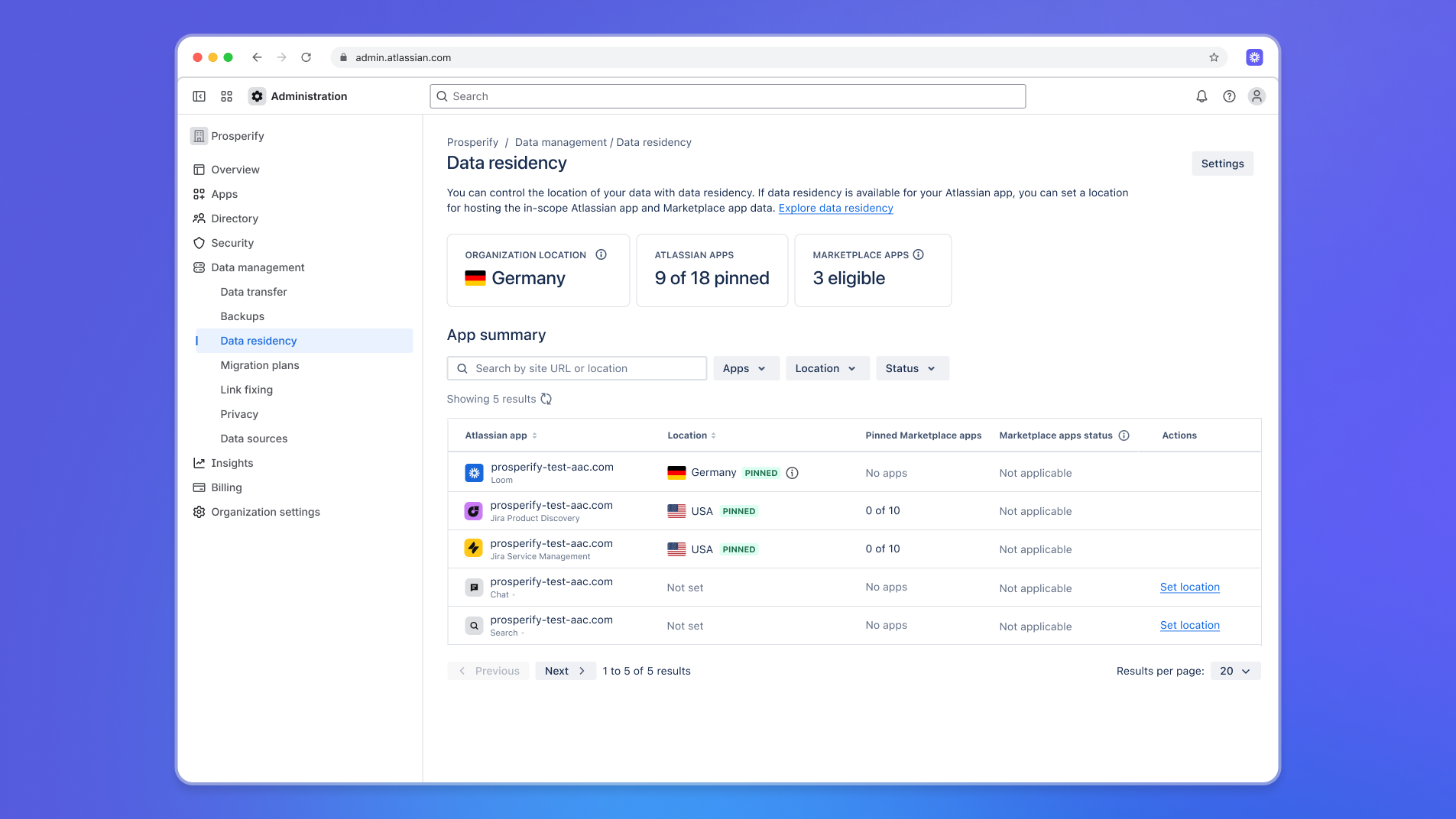Viewport: 1456px width, 819px height.
Task: Change results per page dropdown
Action: [x=1235, y=671]
